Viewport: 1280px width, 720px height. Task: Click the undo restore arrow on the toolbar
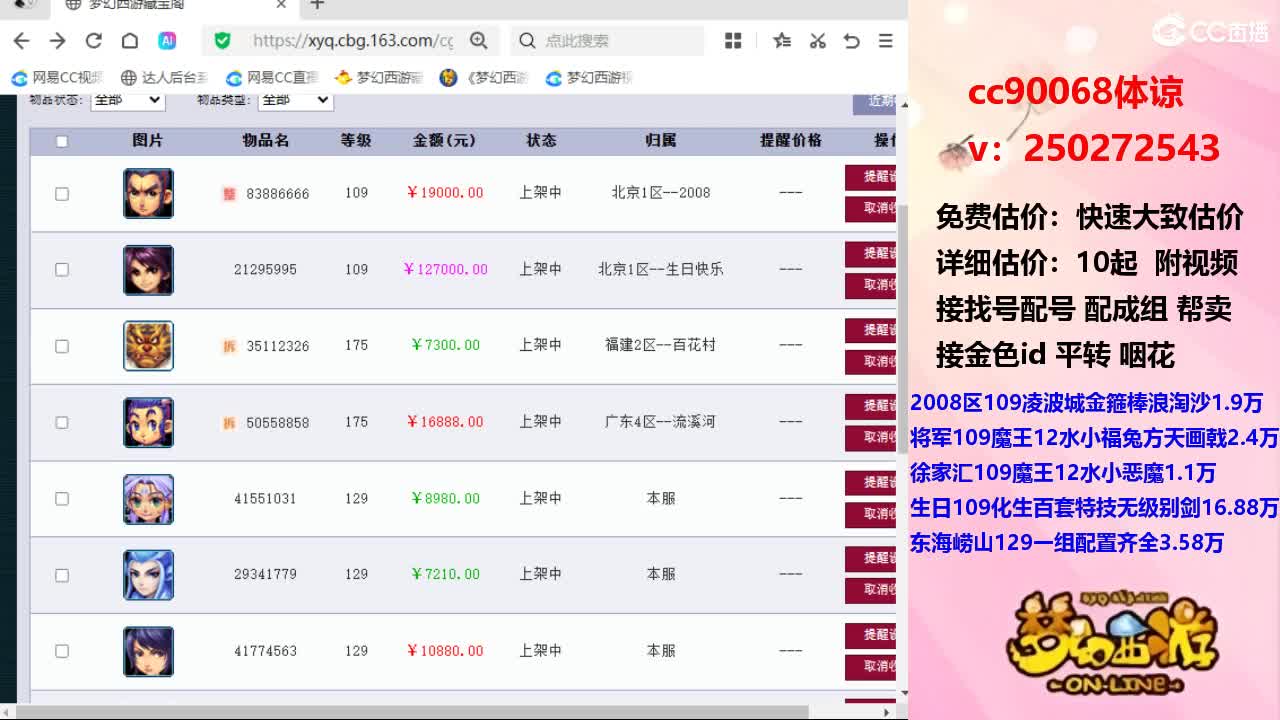pos(851,41)
